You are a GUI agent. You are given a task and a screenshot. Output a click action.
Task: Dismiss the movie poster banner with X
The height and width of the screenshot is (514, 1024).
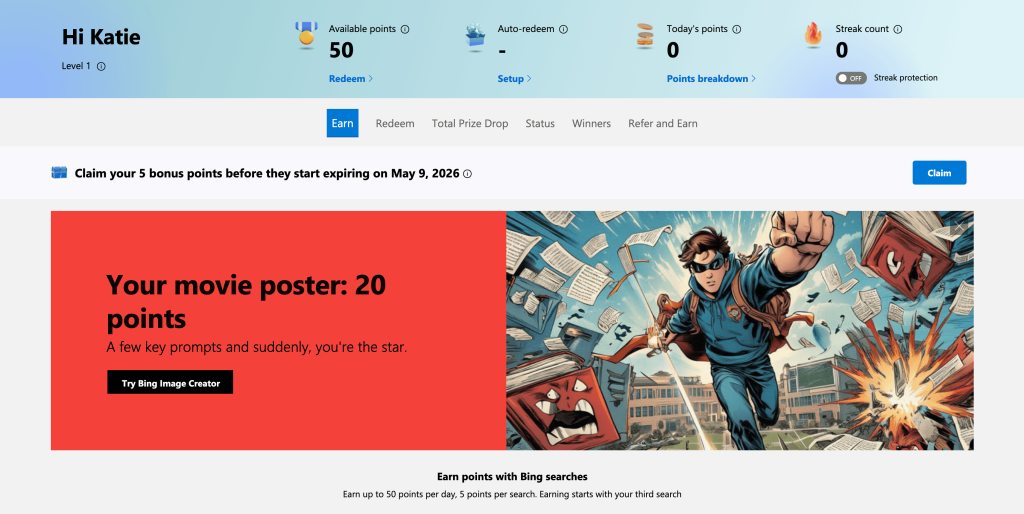point(959,227)
